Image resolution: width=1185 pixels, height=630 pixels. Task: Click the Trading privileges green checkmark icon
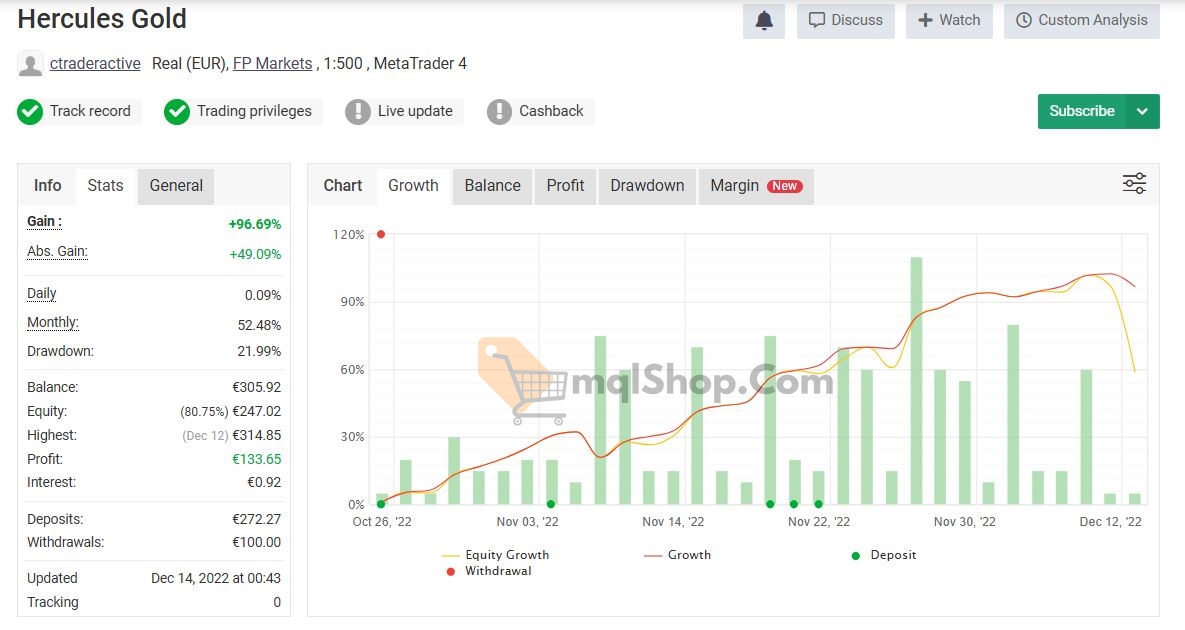click(177, 111)
